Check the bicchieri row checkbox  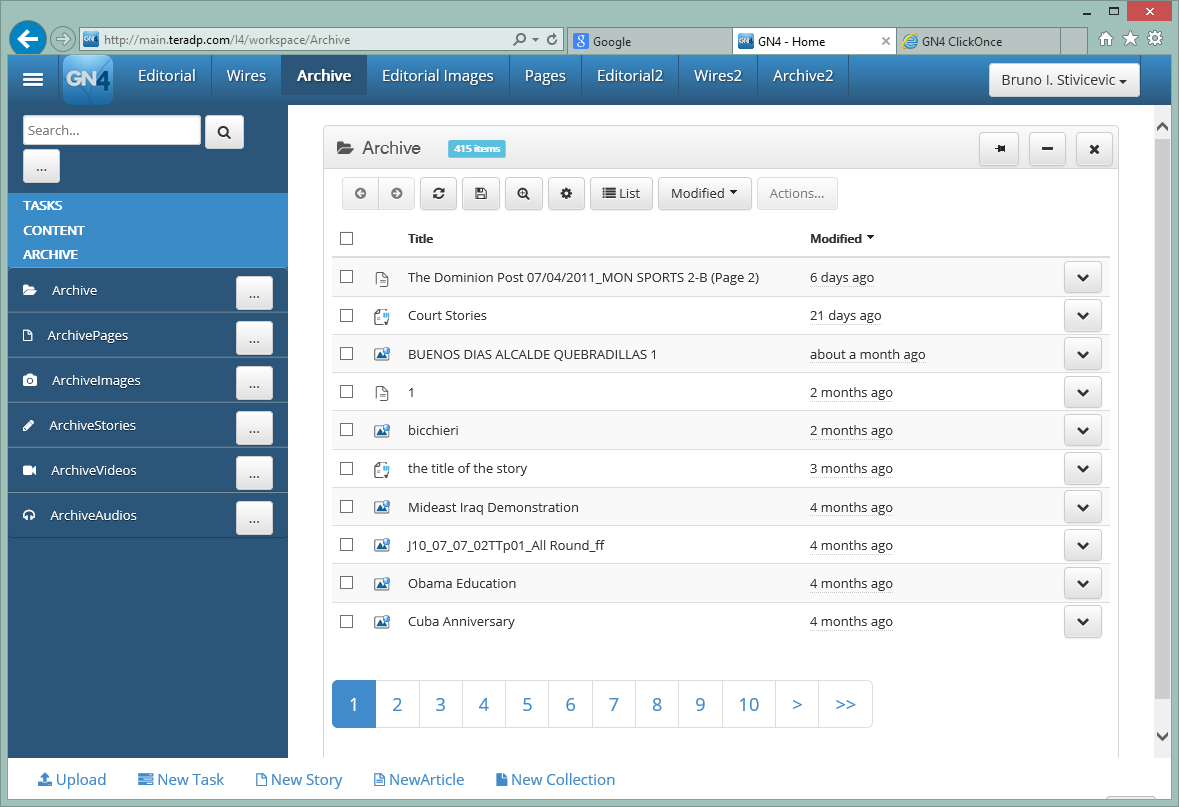click(x=347, y=429)
